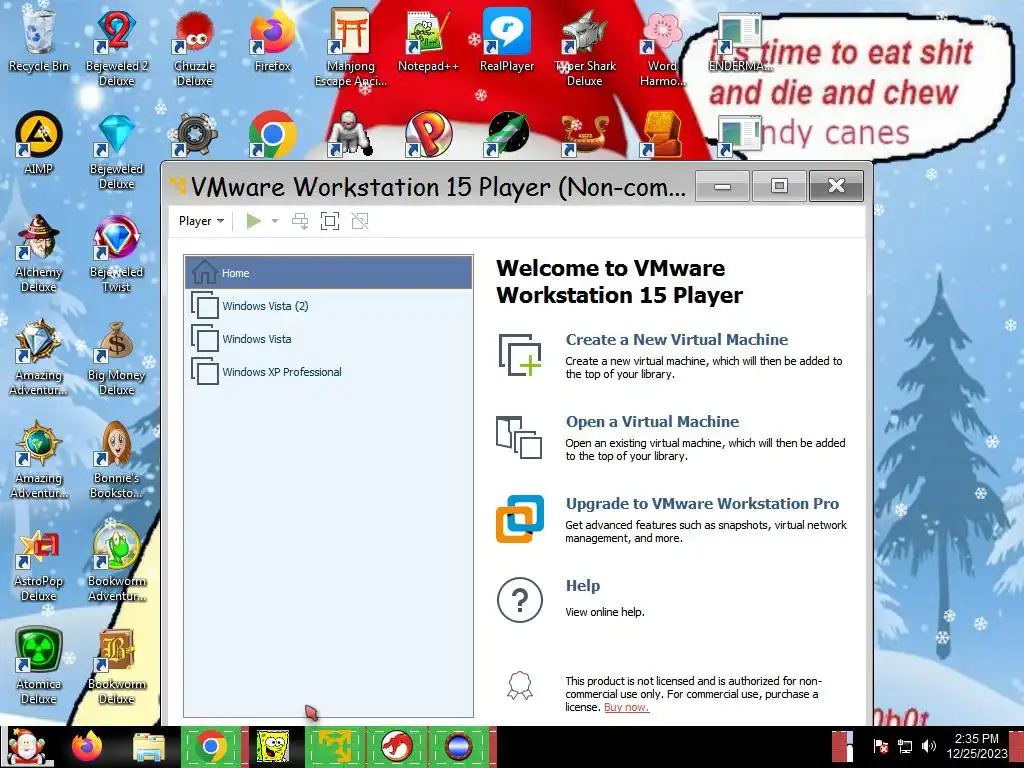Click the Home house icon in library

[204, 272]
